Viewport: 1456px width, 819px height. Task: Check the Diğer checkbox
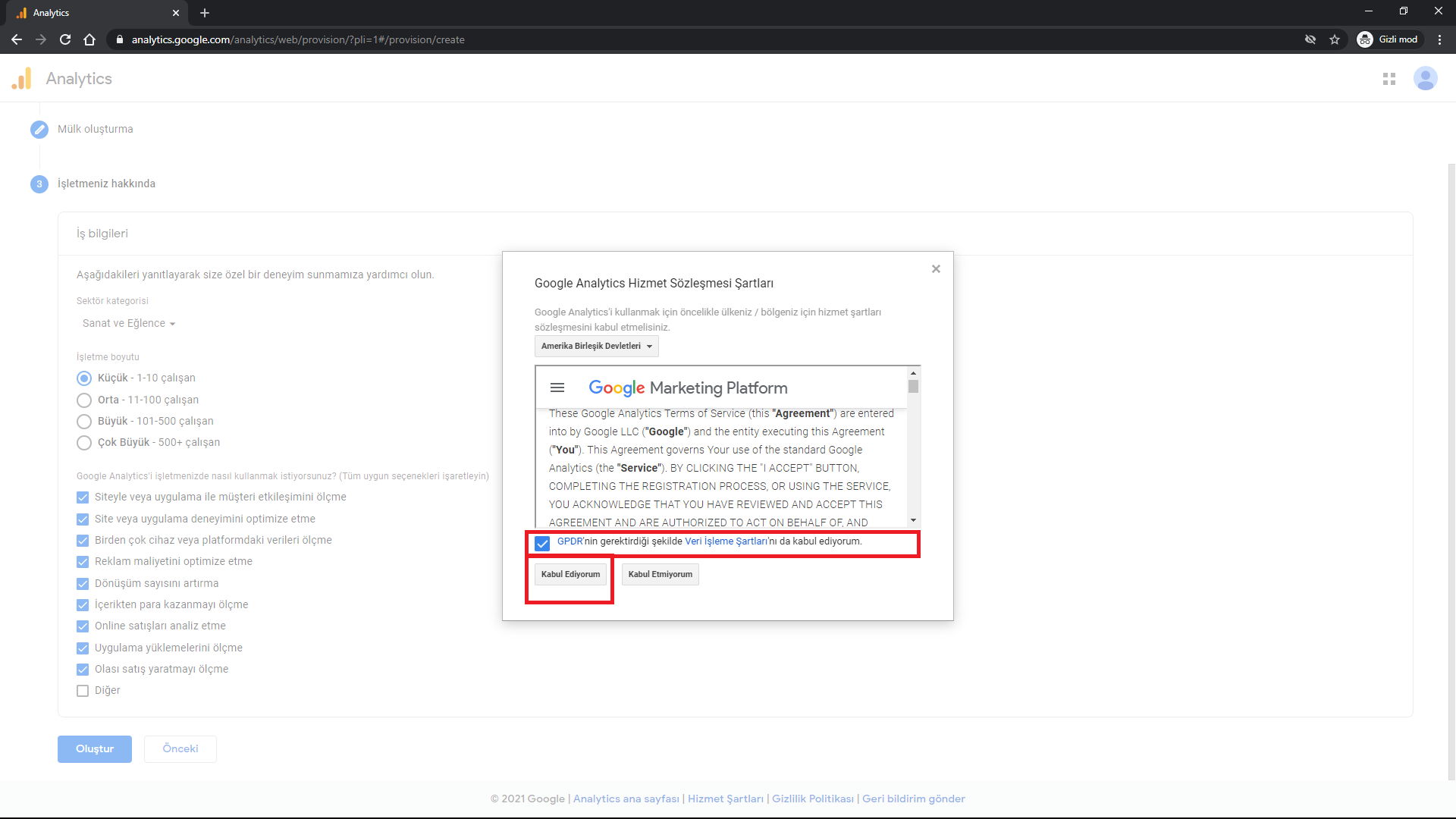(x=83, y=691)
